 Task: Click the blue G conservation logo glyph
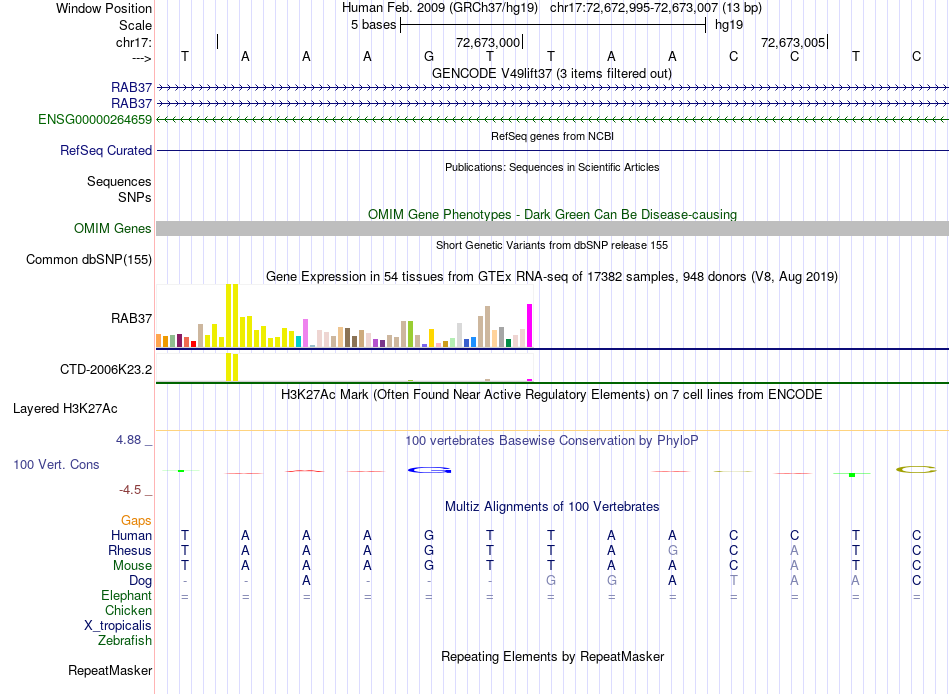[430, 470]
